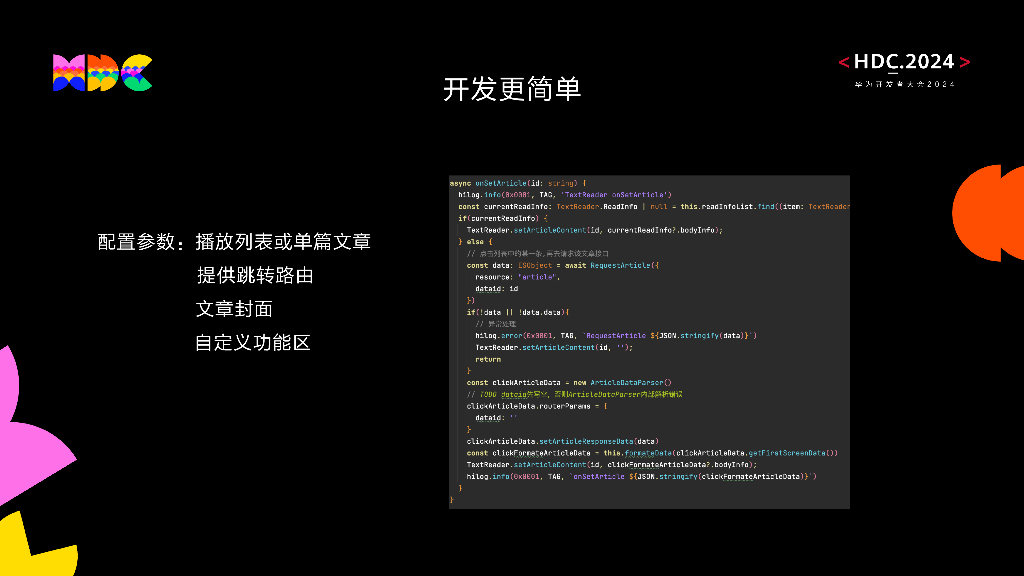Click the line 文章封面
Image resolution: width=1024 pixels, height=576 pixels.
pos(234,308)
